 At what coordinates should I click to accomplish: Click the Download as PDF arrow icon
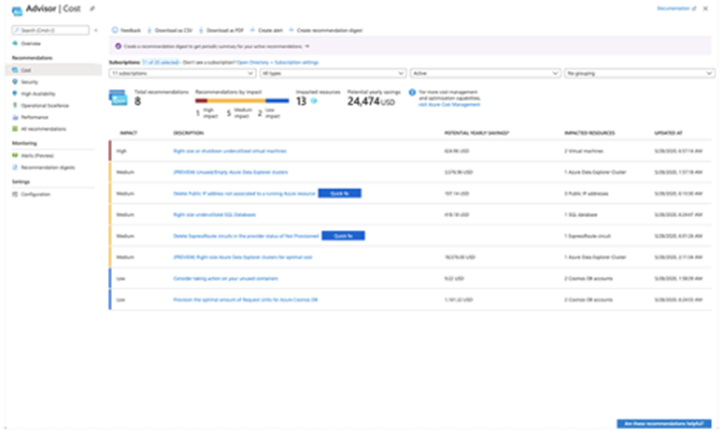pyautogui.click(x=201, y=30)
